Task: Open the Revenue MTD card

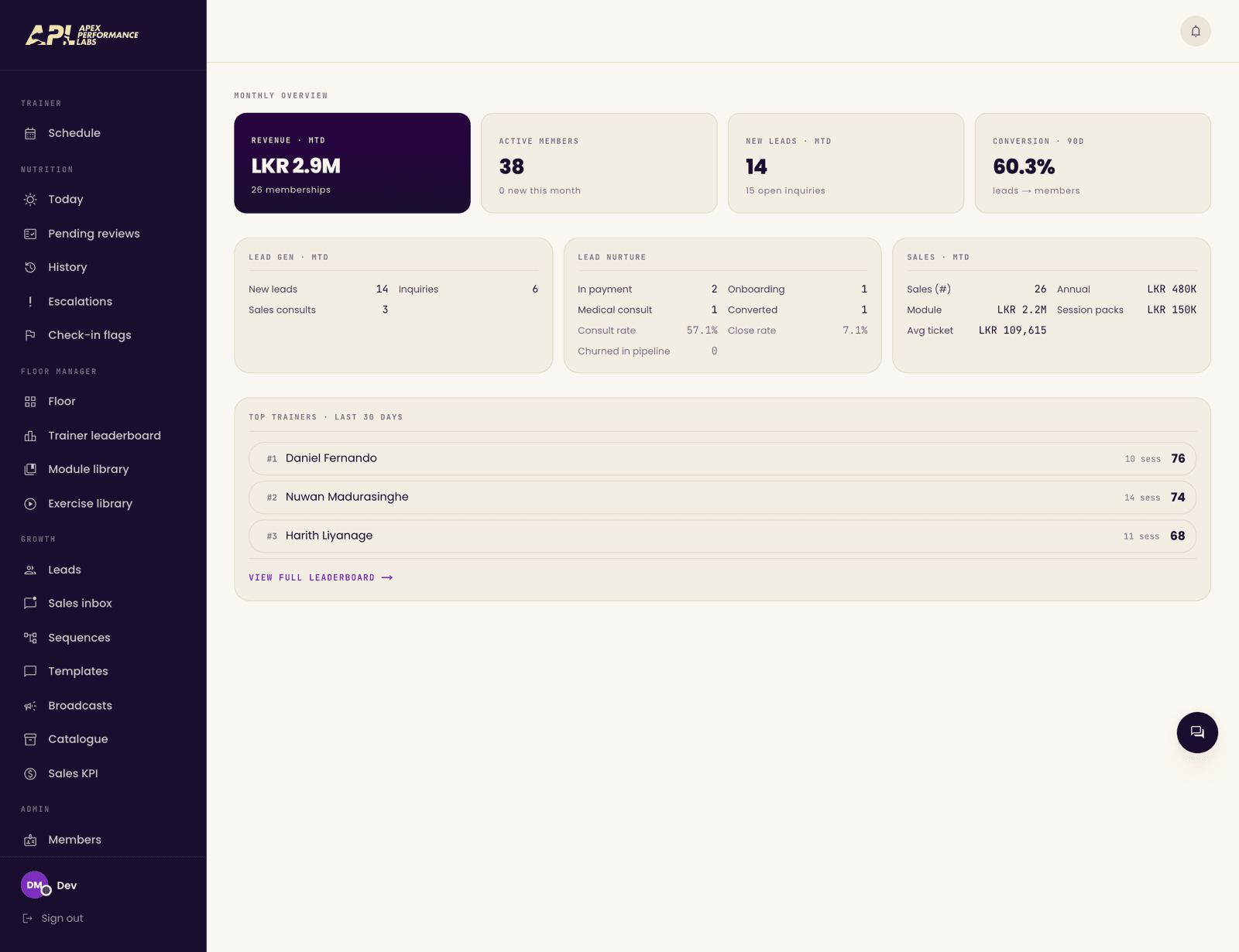Action: tap(352, 163)
